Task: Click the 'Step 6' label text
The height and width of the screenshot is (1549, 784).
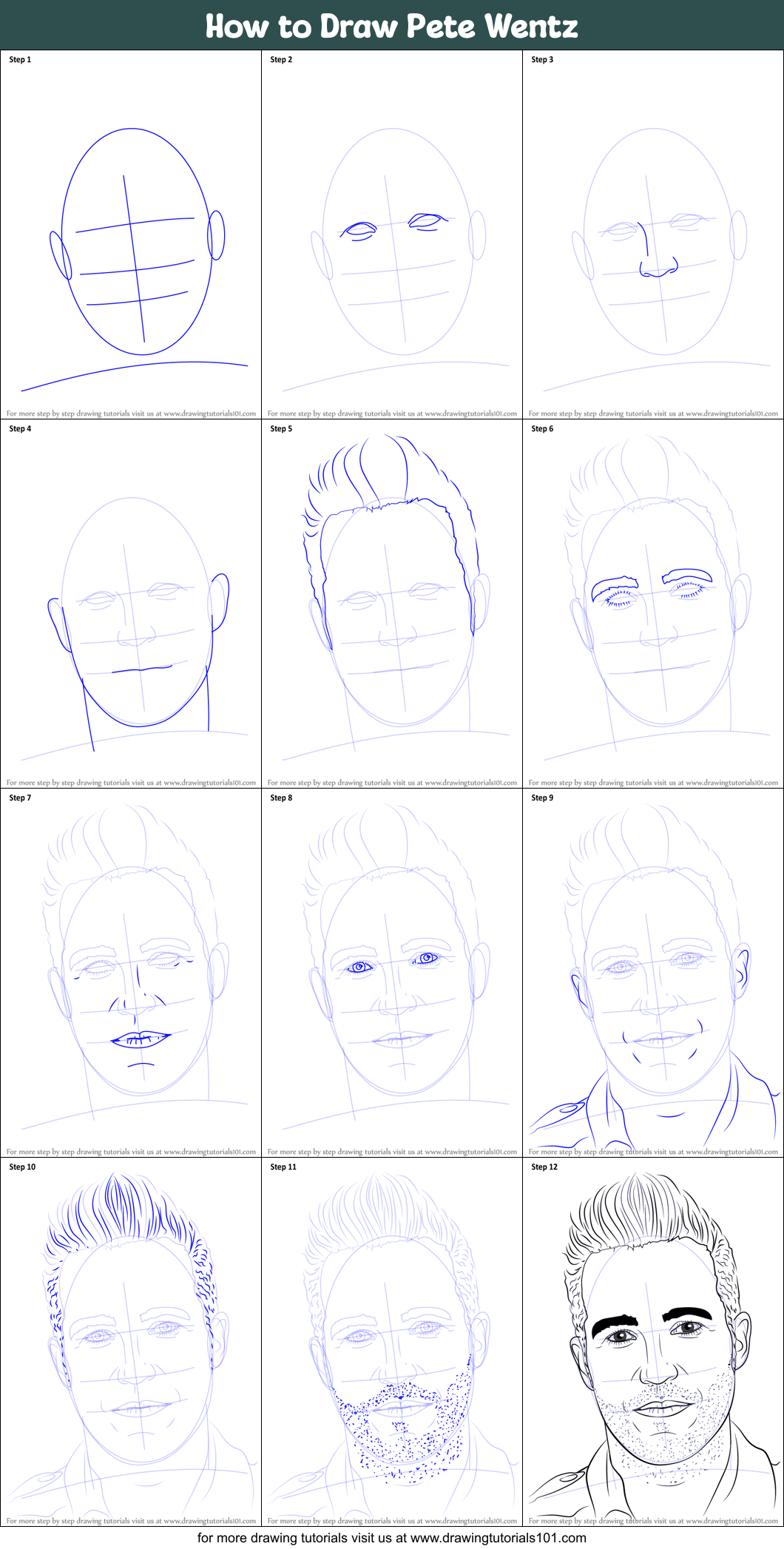Action: pyautogui.click(x=542, y=429)
